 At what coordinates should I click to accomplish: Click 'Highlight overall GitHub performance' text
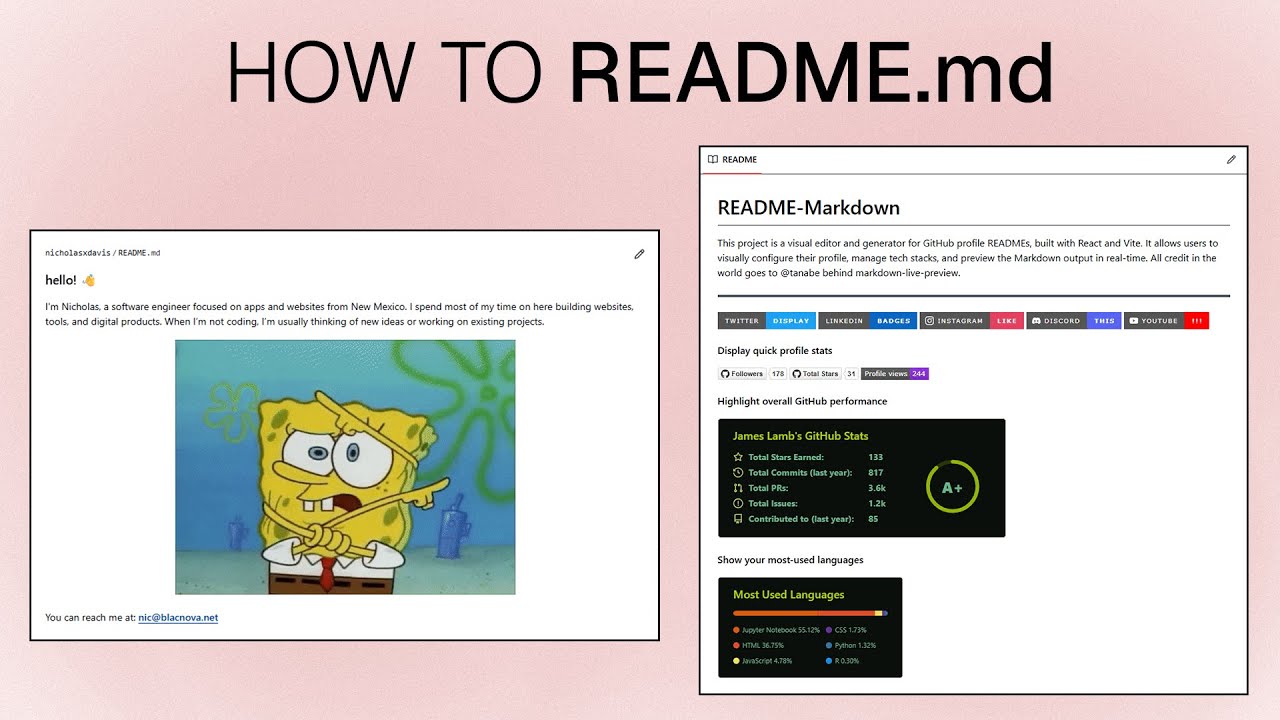pyautogui.click(x=802, y=402)
